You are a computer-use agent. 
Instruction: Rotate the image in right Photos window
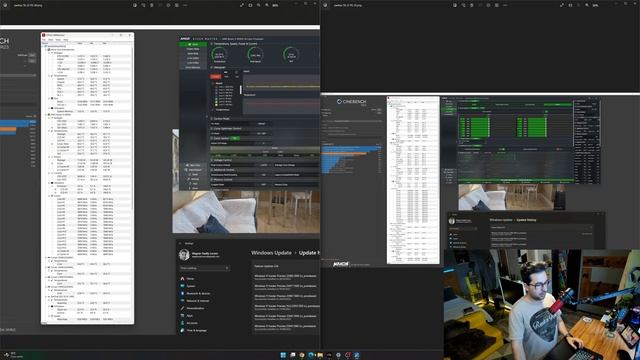click(x=463, y=5)
